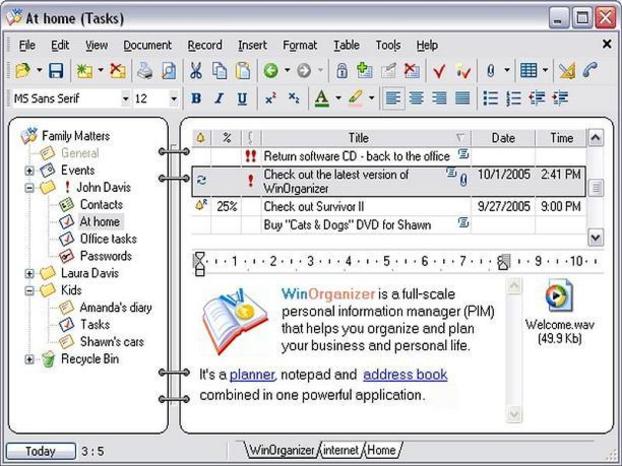Select the Check out Survivor II task row
The height and width of the screenshot is (466, 622).
[389, 206]
